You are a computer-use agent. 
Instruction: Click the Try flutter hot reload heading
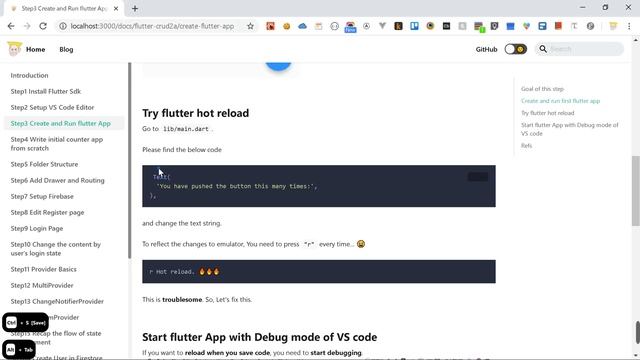pos(196,113)
